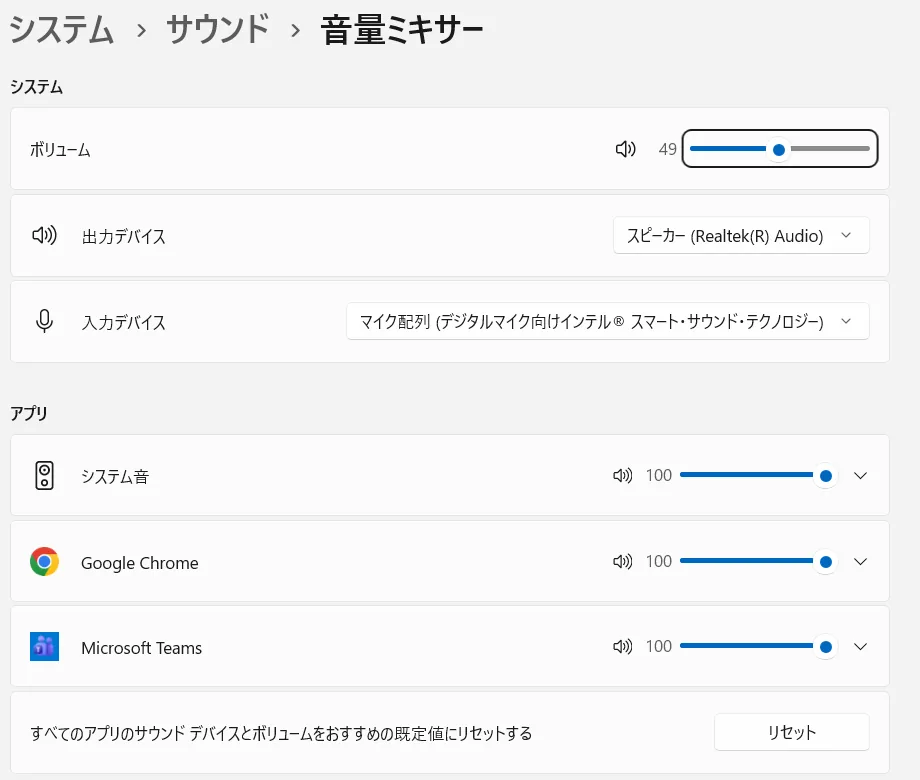Click the Microsoft Teams label text
This screenshot has width=920, height=780.
pos(141,648)
